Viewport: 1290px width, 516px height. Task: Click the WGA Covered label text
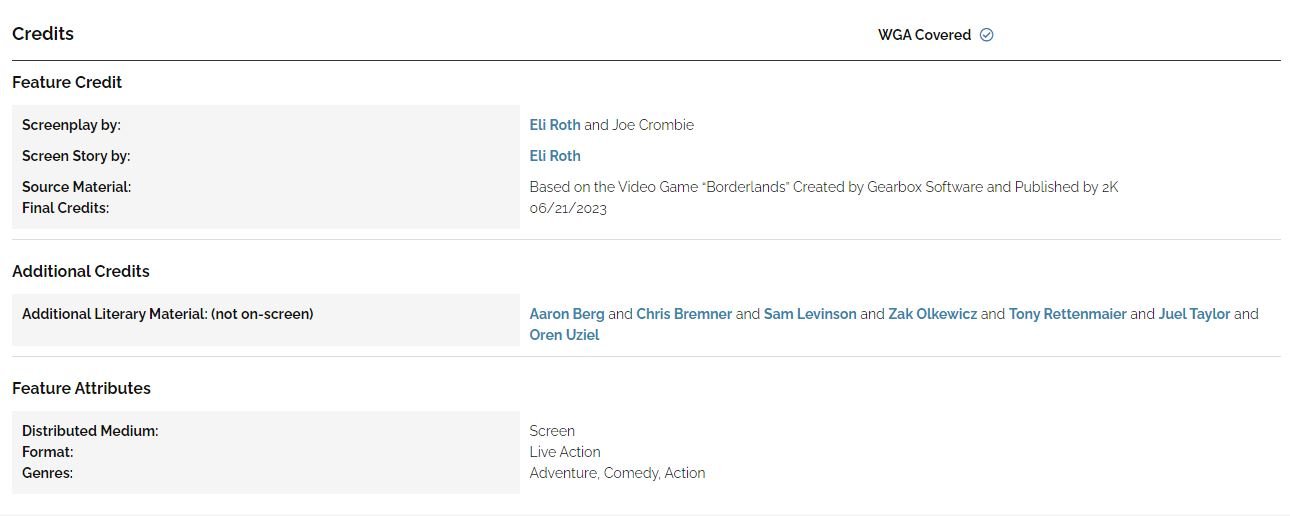click(x=924, y=35)
